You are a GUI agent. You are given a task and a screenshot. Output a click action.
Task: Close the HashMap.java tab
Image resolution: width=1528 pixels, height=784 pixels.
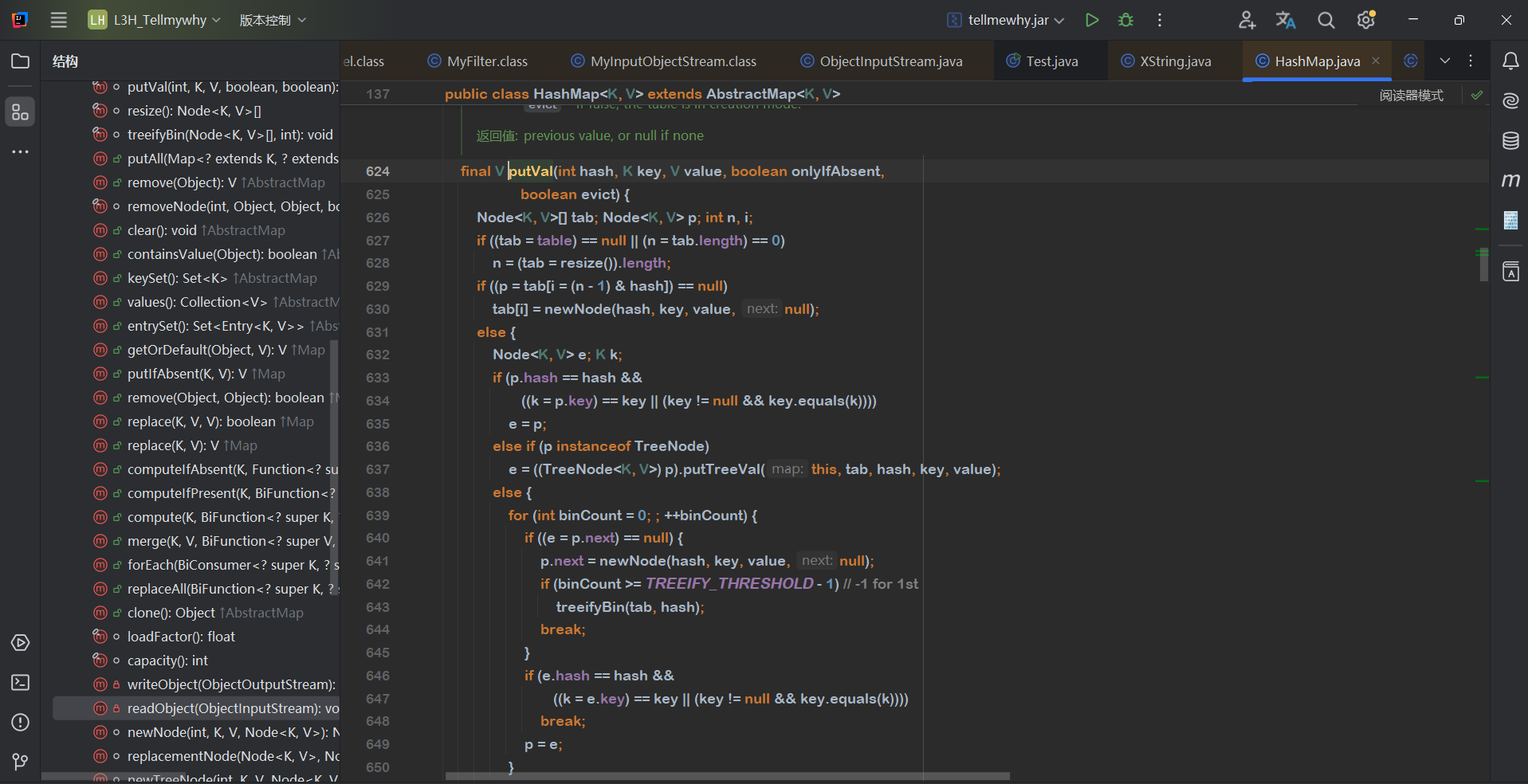[1376, 61]
